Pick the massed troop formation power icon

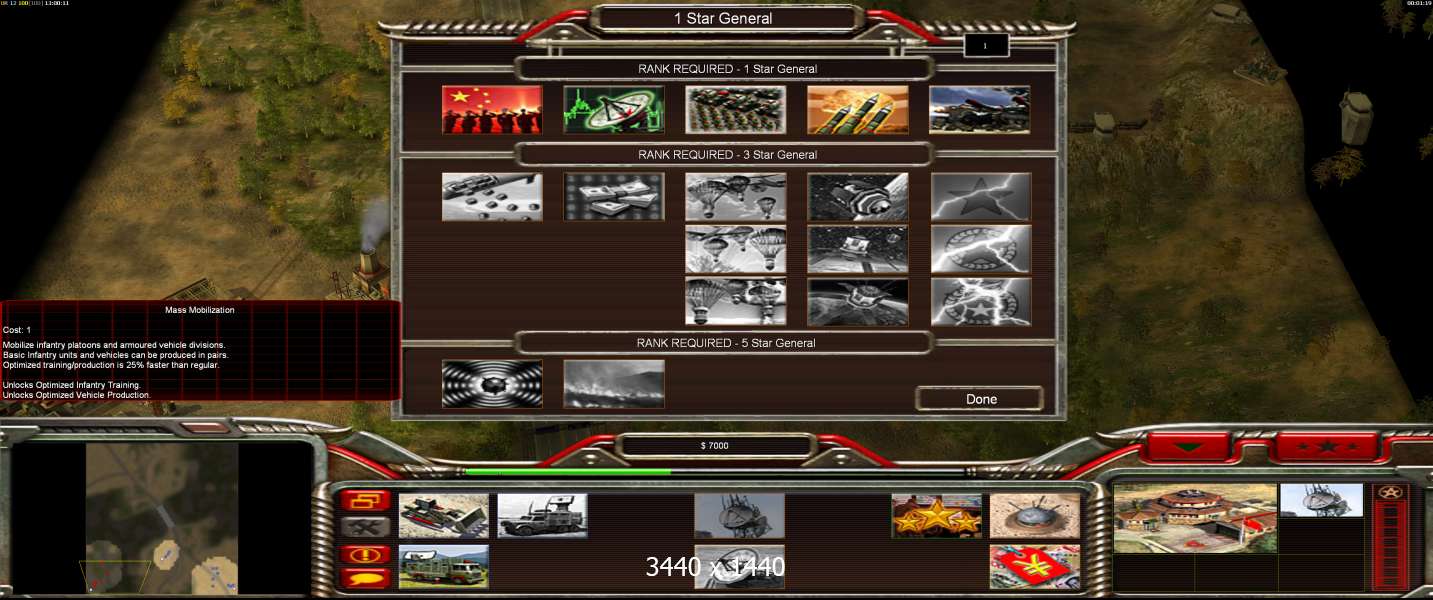(736, 109)
